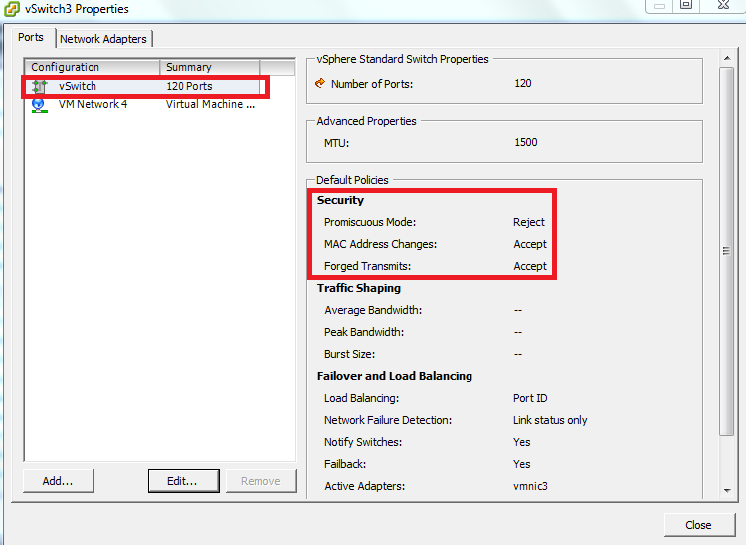Select the Ports tab
The image size is (746, 545).
tap(30, 37)
